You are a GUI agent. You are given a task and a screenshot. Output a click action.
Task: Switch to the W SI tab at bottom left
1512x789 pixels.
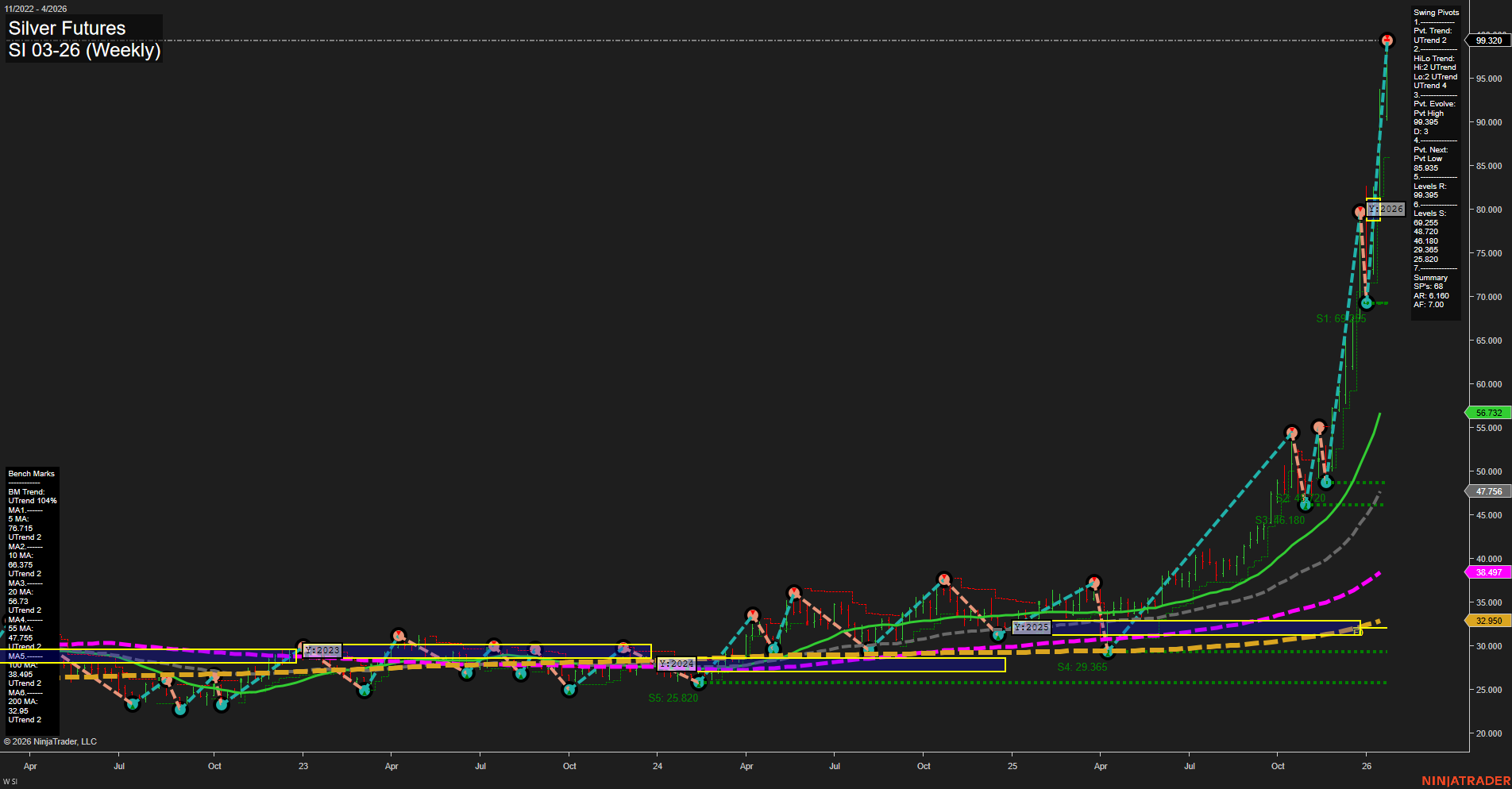point(11,780)
